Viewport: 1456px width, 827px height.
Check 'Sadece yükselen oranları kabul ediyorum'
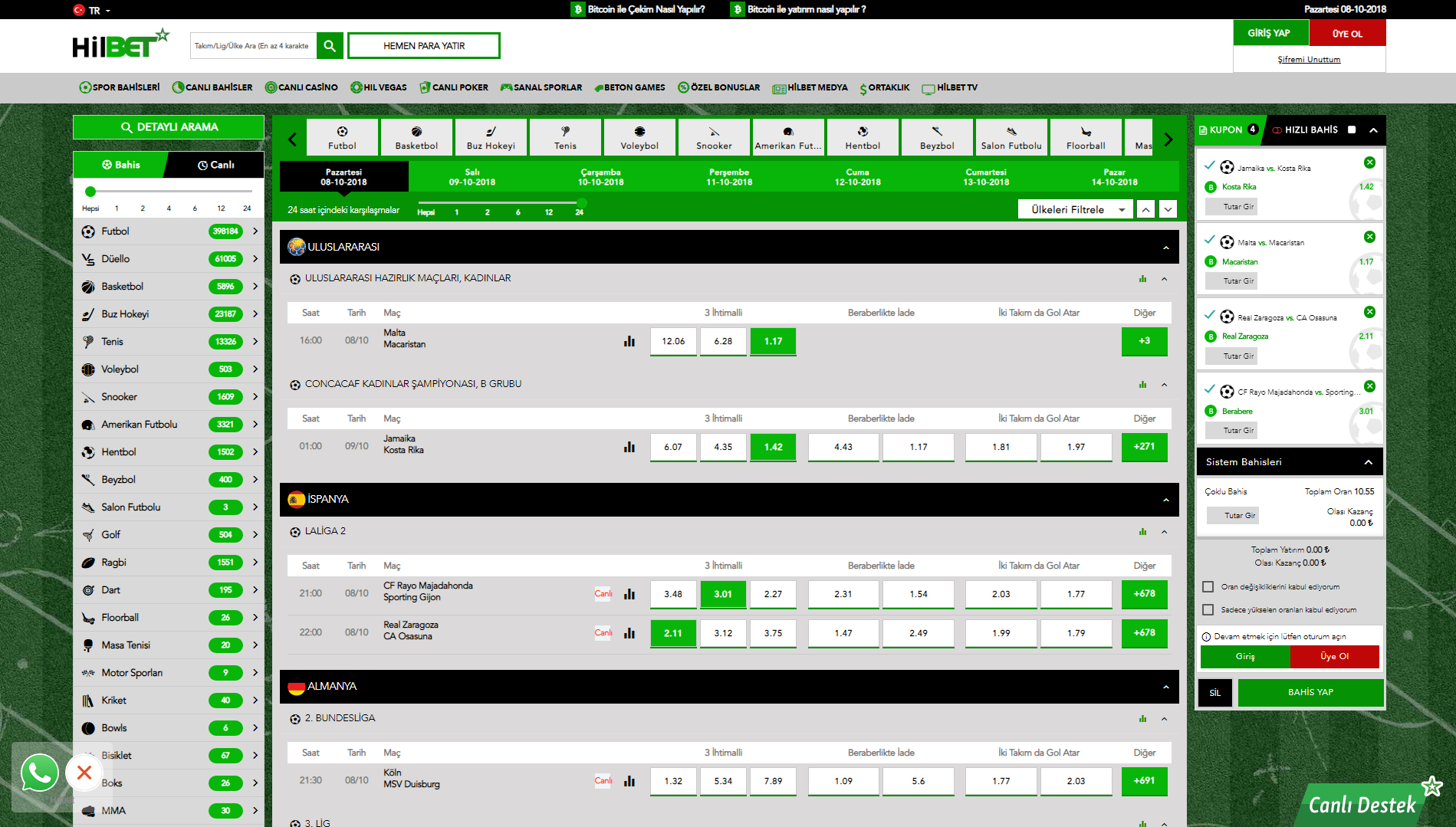(x=1208, y=610)
